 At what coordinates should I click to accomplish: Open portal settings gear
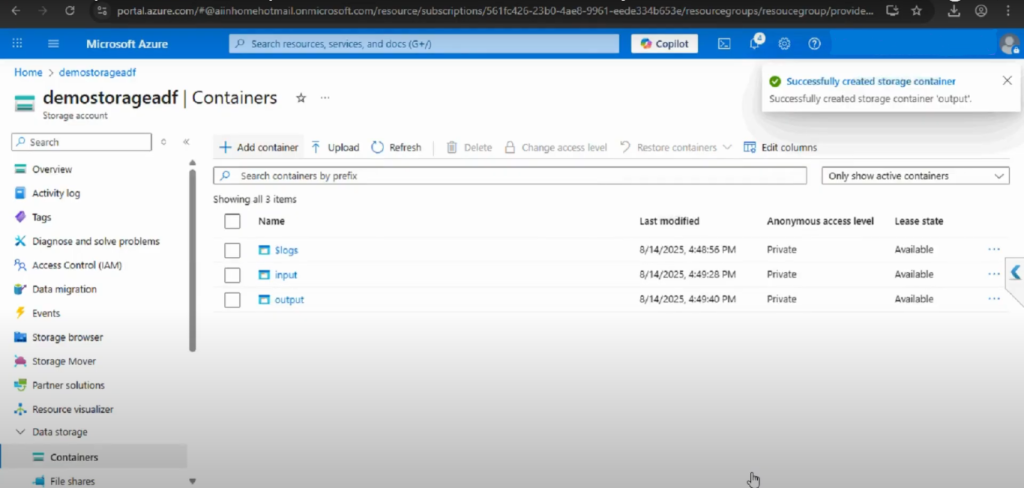click(784, 44)
